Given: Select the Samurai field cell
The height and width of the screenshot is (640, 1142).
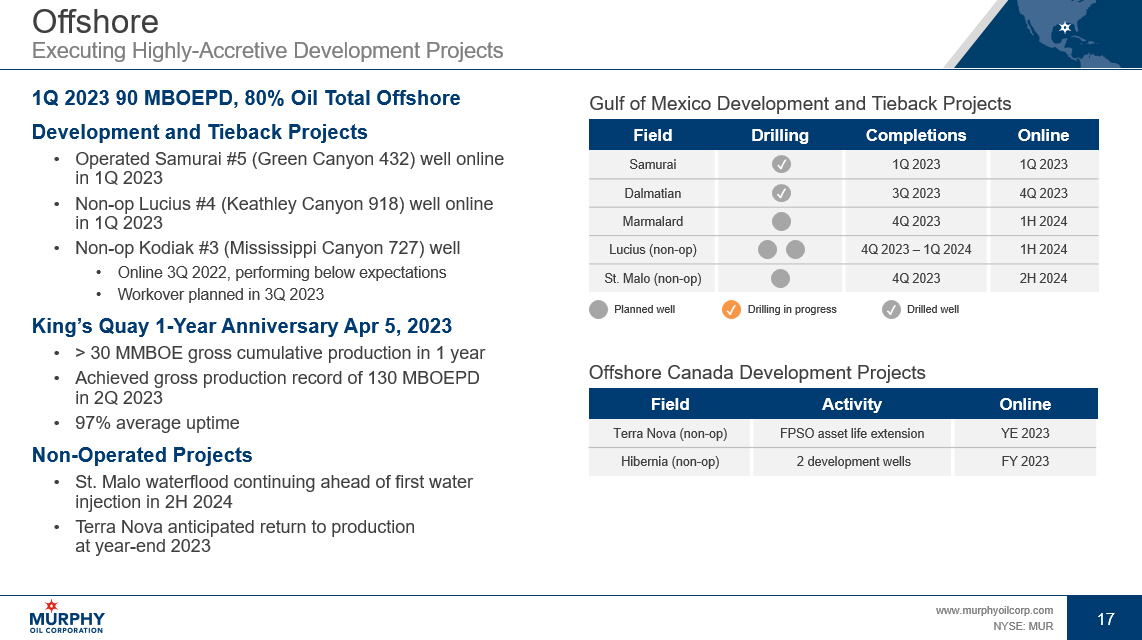Looking at the screenshot, I should coord(653,165).
